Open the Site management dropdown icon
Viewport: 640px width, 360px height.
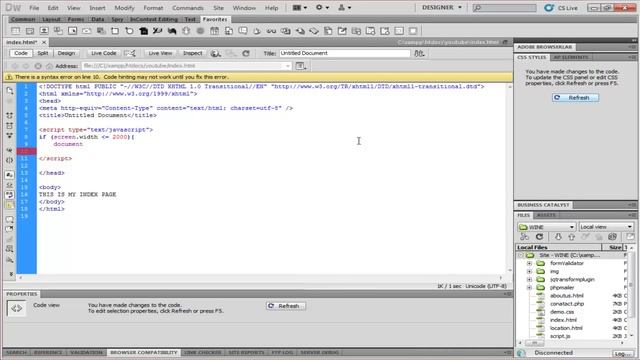coord(344,8)
